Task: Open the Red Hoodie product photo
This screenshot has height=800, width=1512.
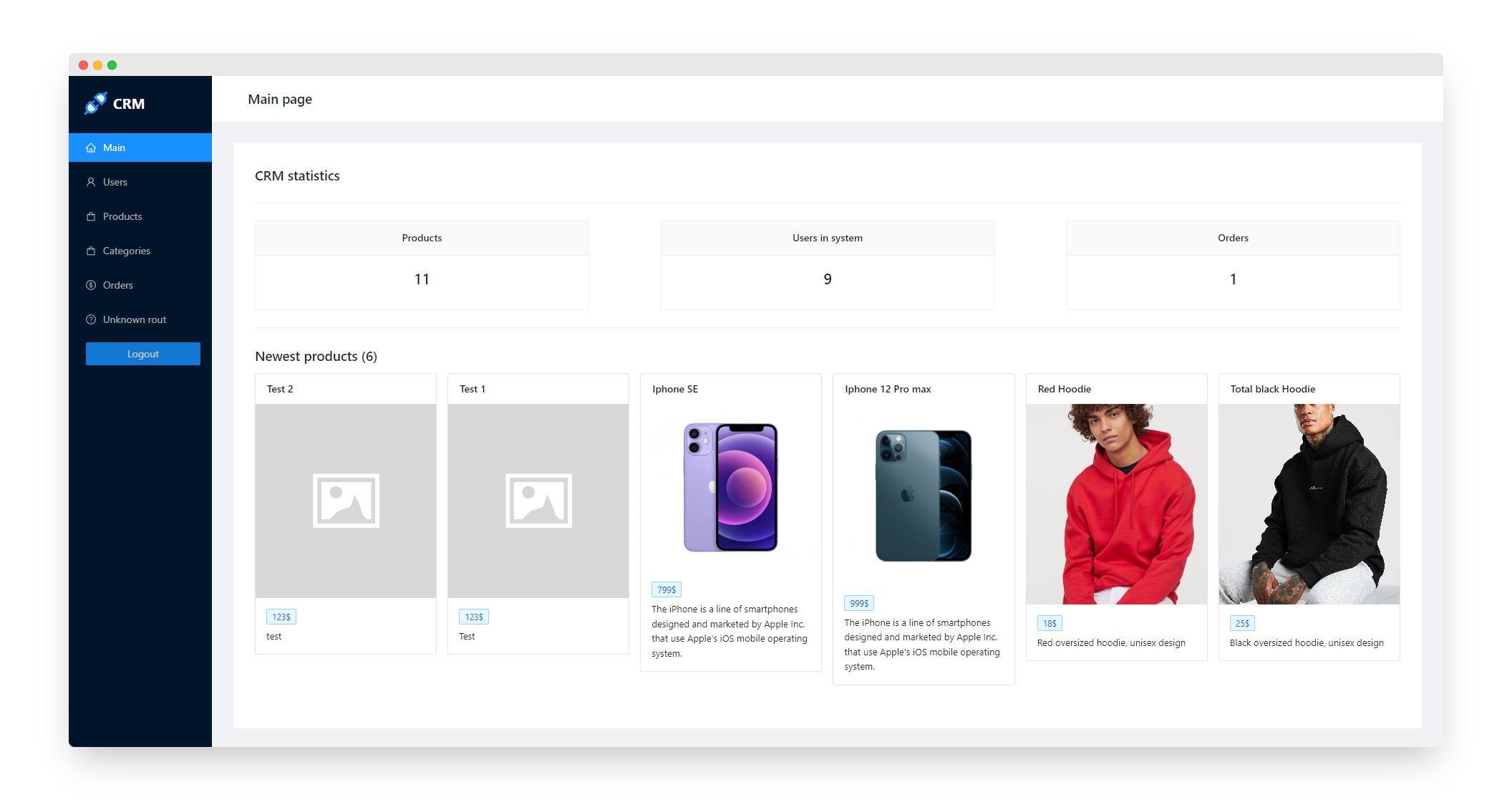Action: 1116,503
